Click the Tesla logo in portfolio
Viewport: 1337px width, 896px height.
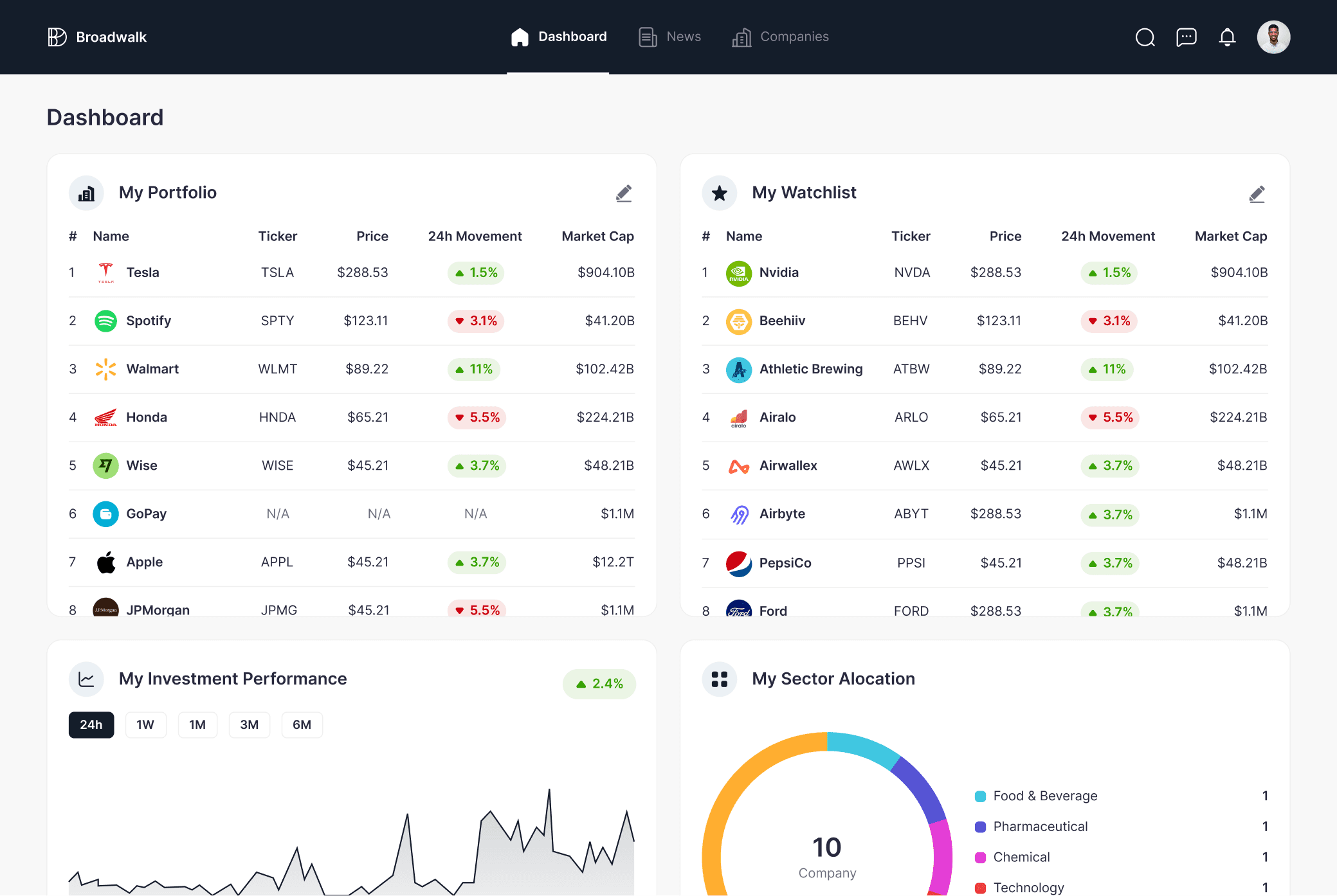pos(105,273)
